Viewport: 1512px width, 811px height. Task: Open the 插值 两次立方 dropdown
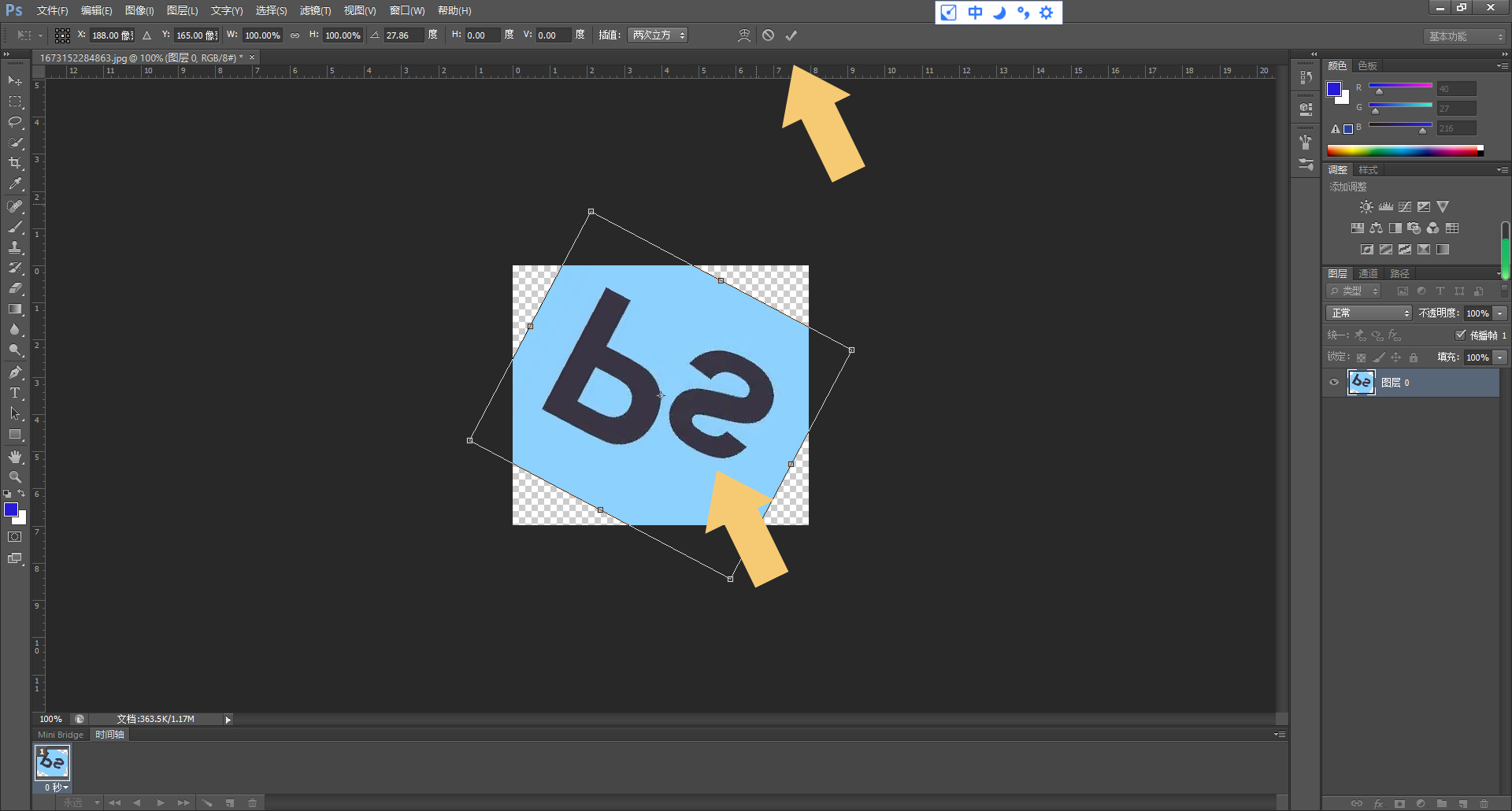coord(658,35)
